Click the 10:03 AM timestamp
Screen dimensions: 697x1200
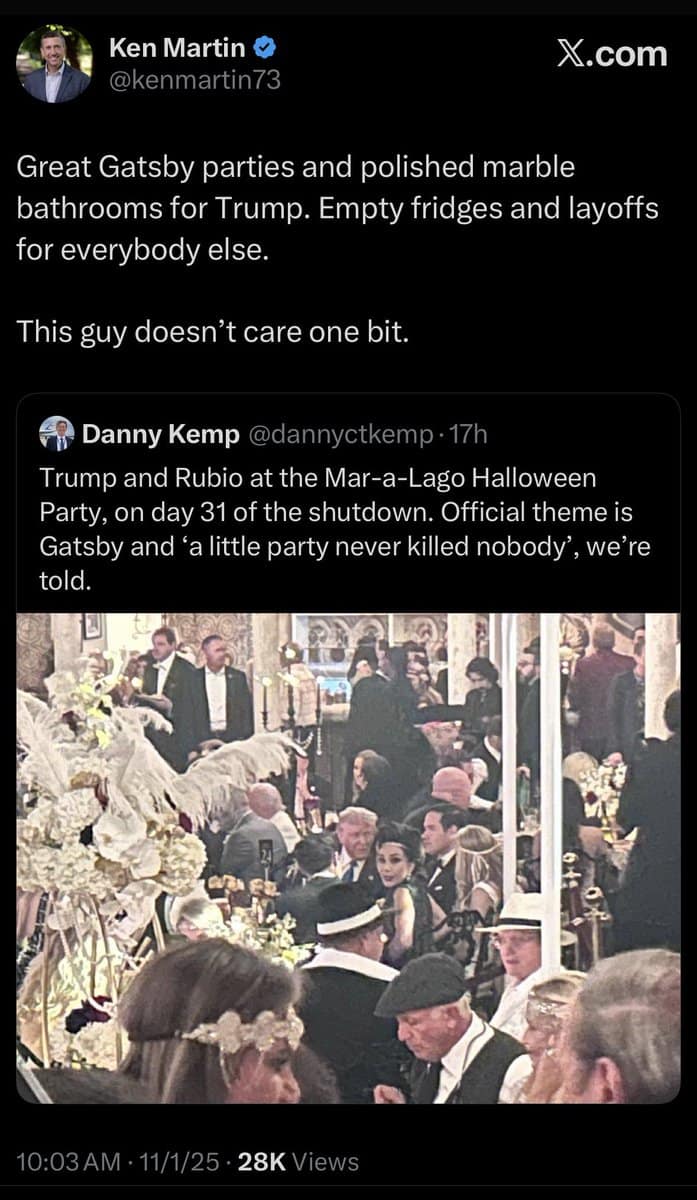click(x=65, y=1161)
